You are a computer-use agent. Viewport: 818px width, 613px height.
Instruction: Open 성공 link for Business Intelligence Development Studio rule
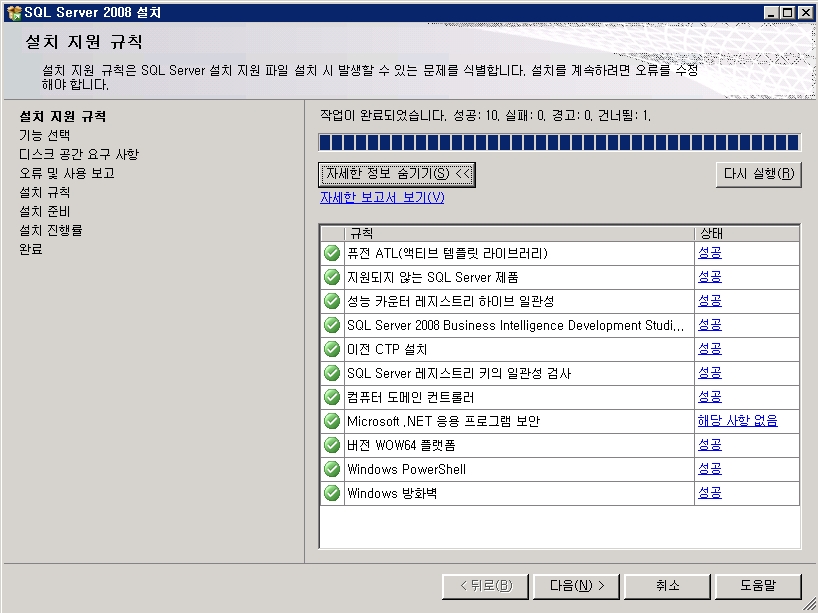coord(709,325)
